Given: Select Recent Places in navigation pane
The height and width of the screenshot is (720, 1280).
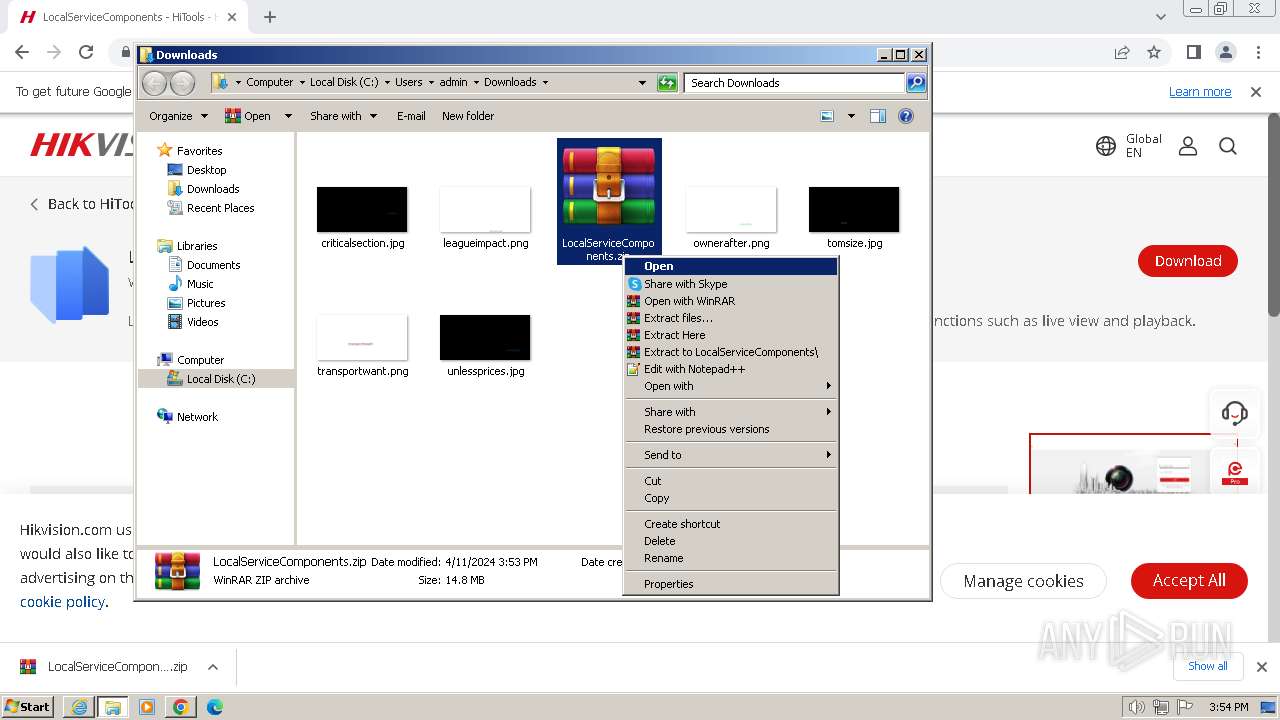Looking at the screenshot, I should [220, 208].
